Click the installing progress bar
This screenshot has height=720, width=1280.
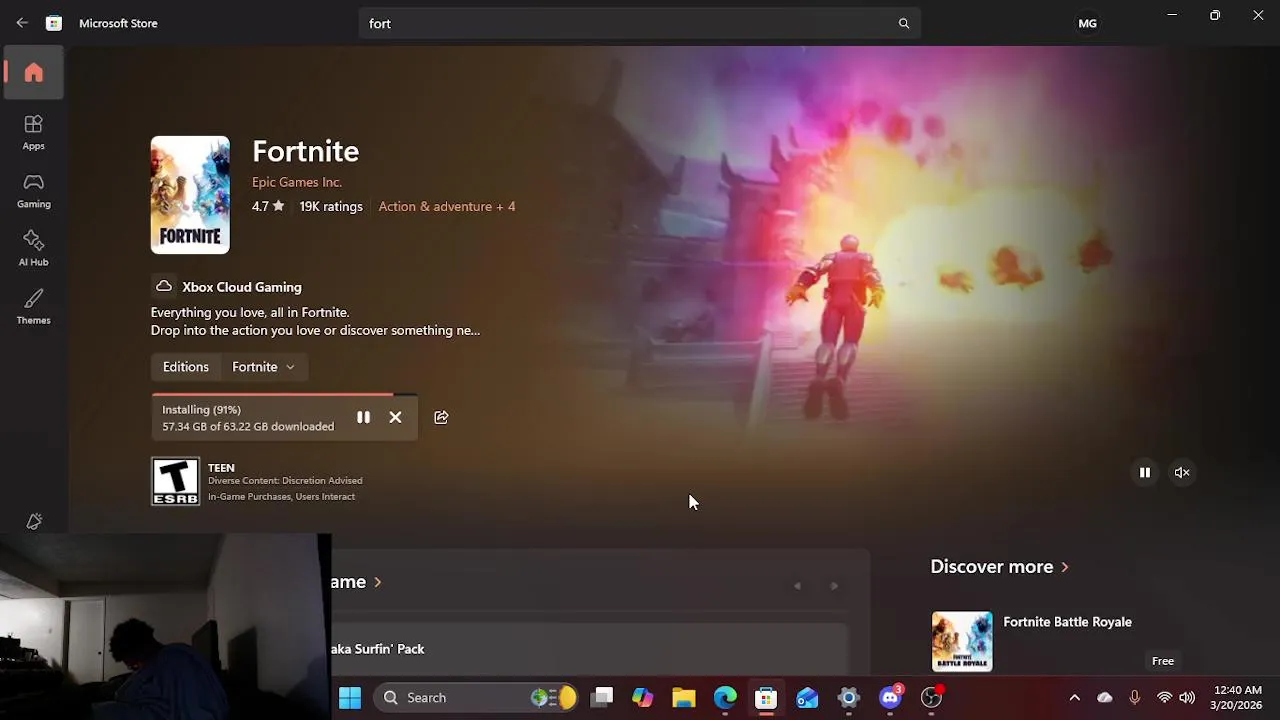[285, 395]
